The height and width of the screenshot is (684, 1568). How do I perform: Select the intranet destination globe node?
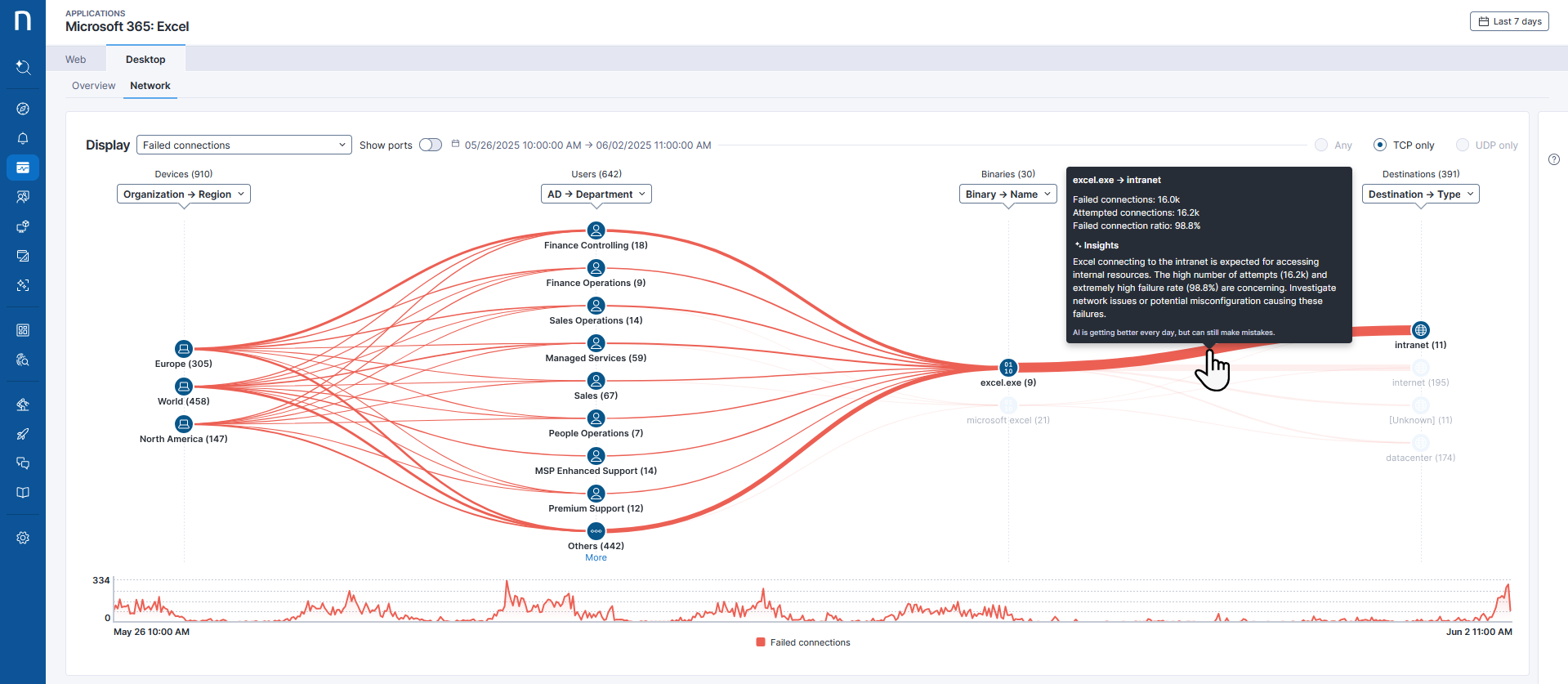1421,330
